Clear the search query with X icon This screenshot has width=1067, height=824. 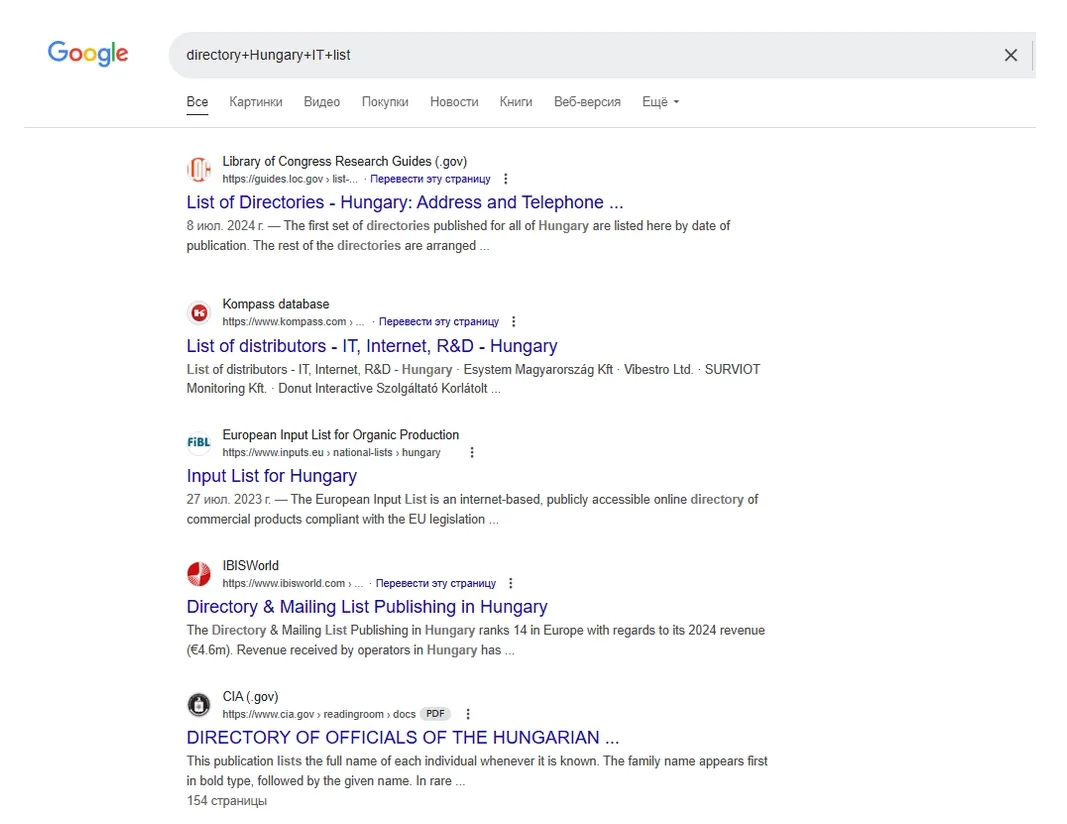(1011, 55)
